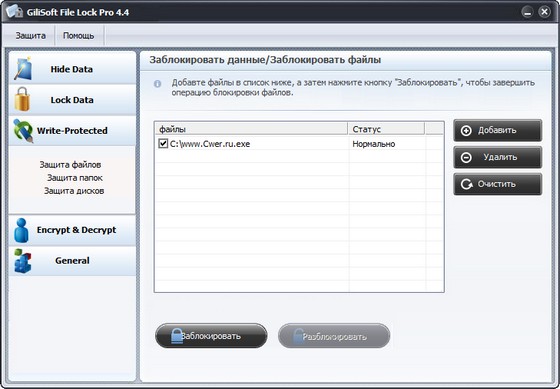Viewport: 560px width, 389px height.
Task: Click the Encrypt & Decrypt person icon
Action: point(21,230)
